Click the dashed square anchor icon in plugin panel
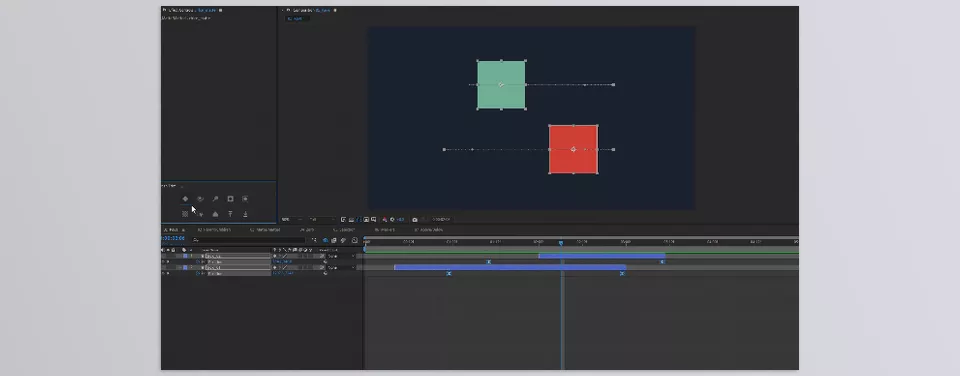 [245, 198]
